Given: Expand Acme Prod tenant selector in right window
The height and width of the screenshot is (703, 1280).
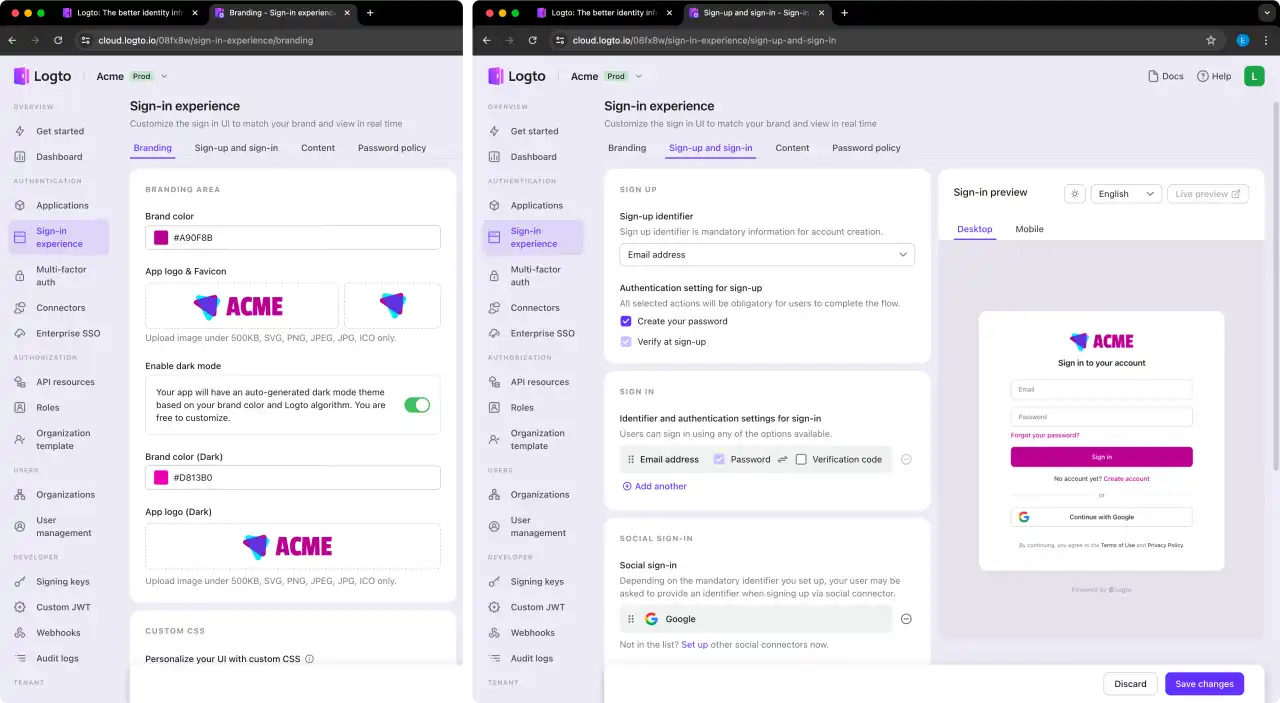Looking at the screenshot, I should [639, 76].
